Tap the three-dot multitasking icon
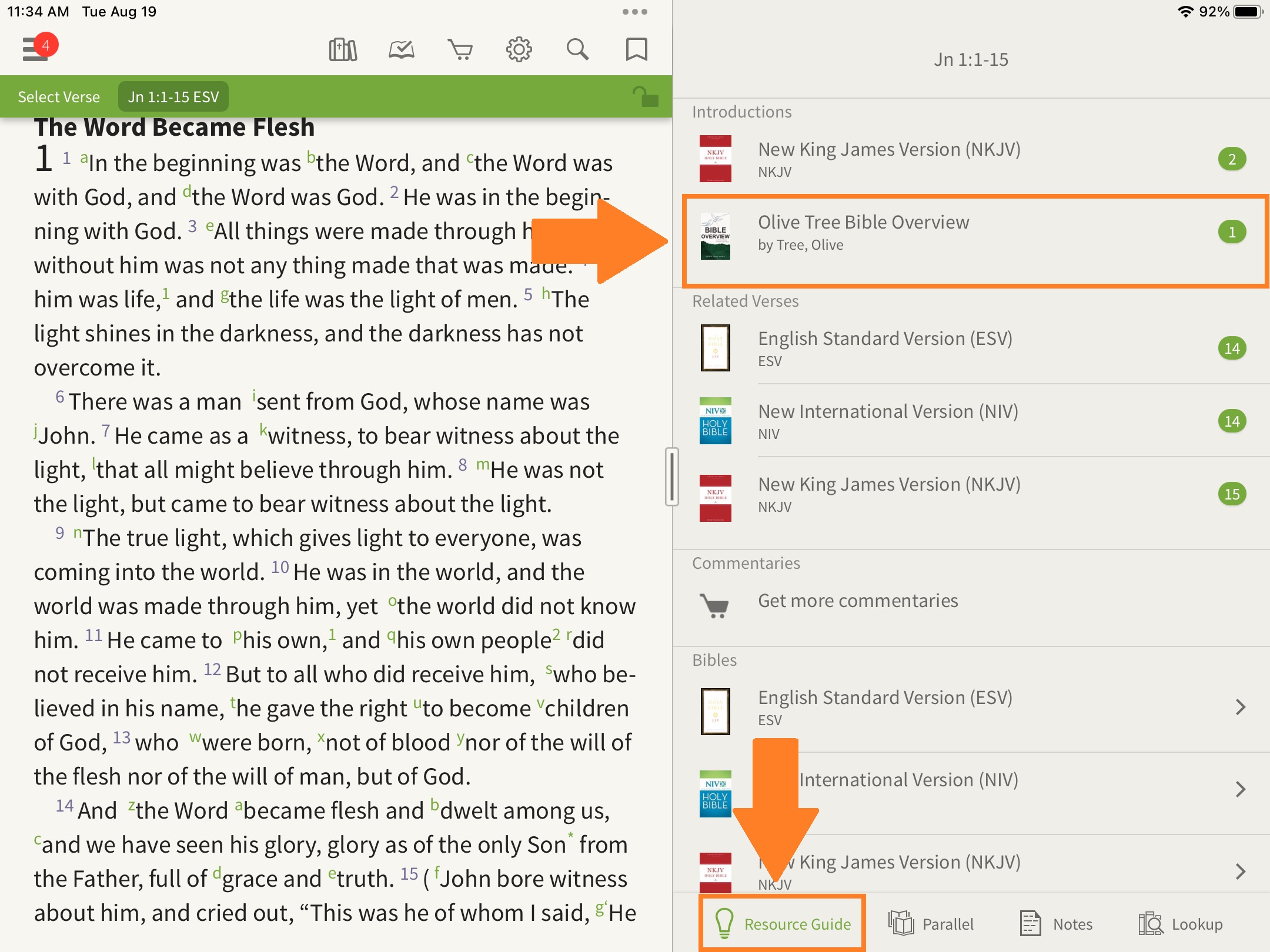1270x952 pixels. pyautogui.click(x=634, y=12)
